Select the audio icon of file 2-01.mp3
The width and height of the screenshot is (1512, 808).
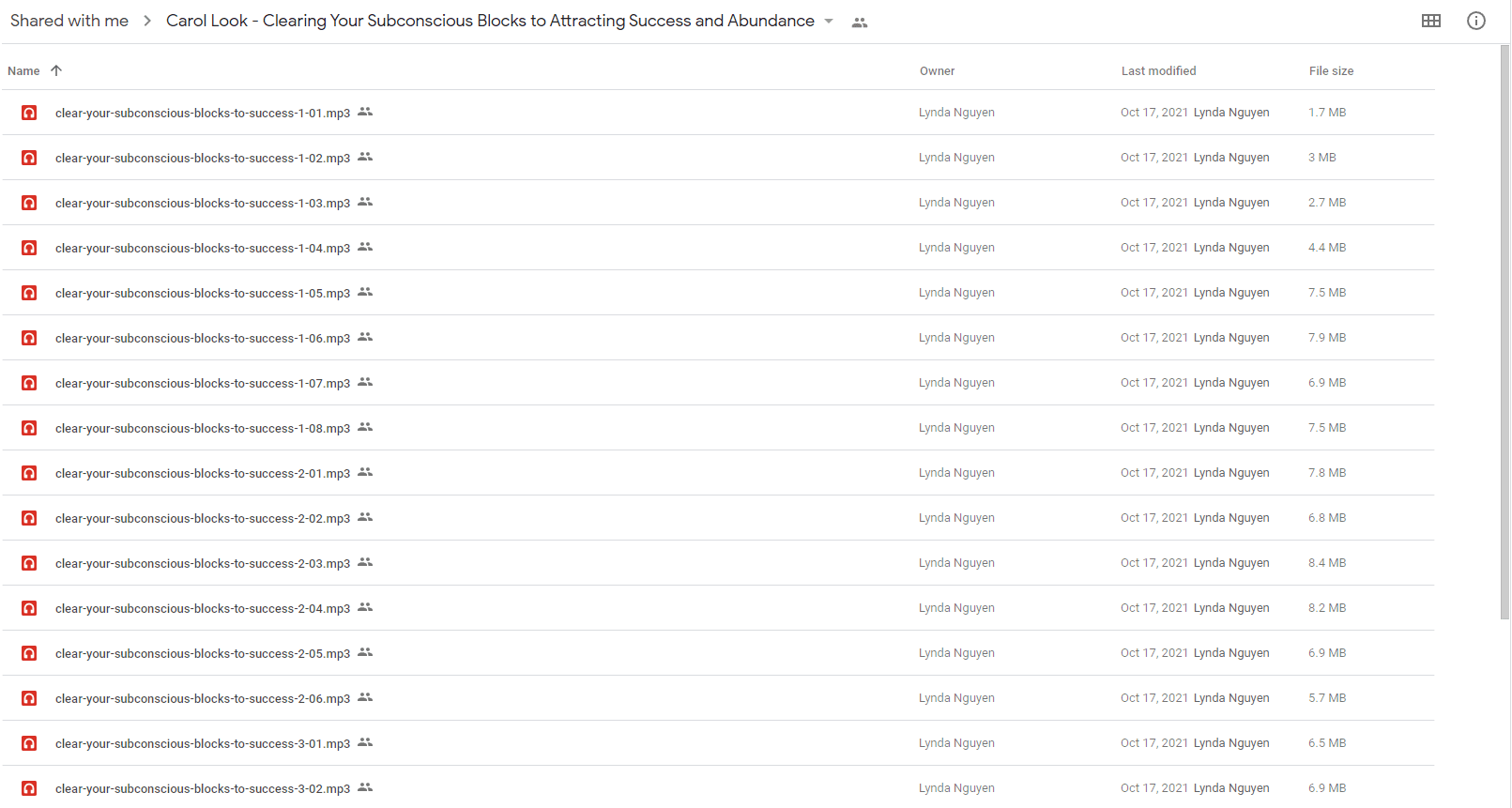(29, 473)
